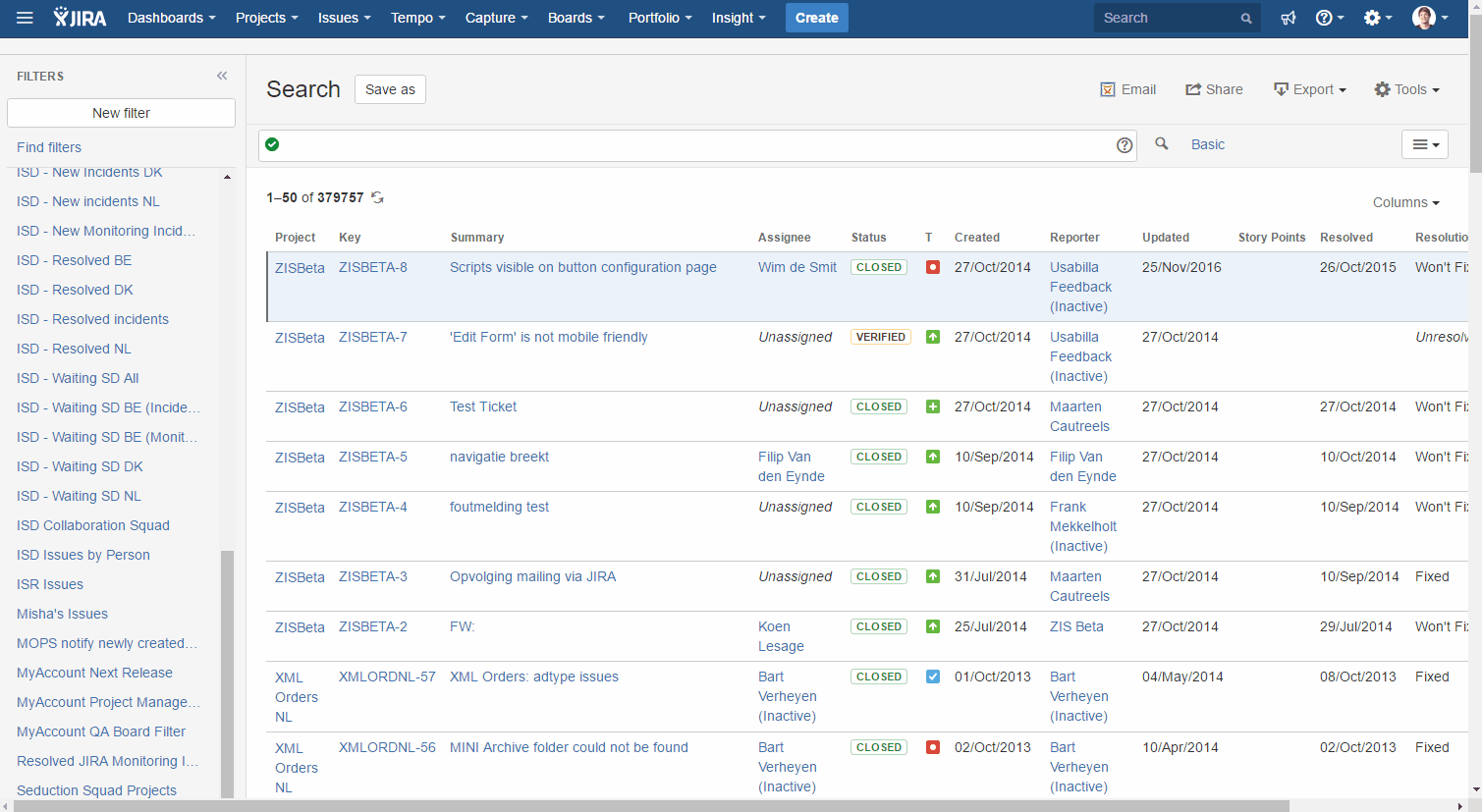Open the Dashboards menu
1482x812 pixels.
coord(171,18)
